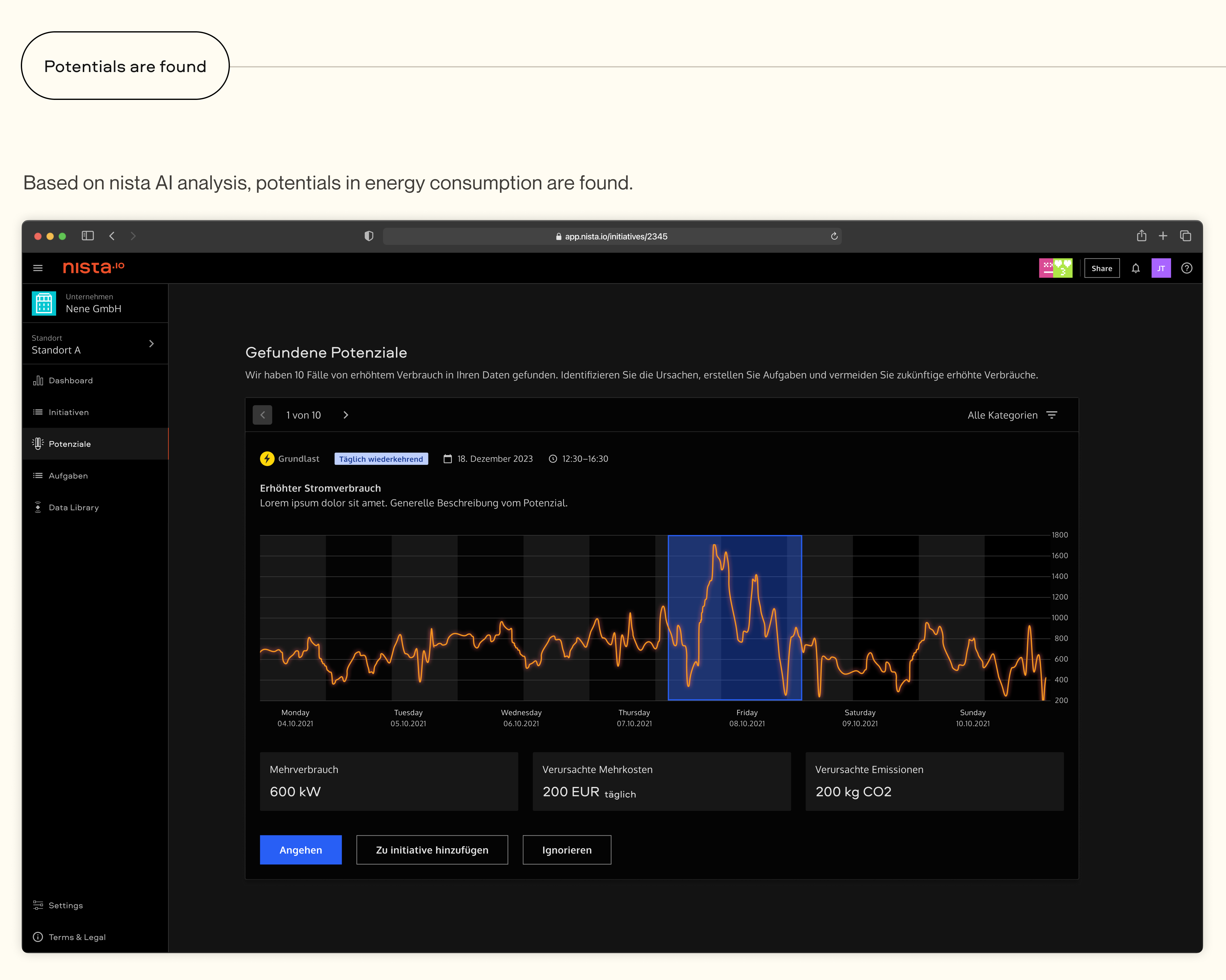Click Zu initiative hinzufügen button
Viewport: 1226px width, 980px height.
point(432,850)
